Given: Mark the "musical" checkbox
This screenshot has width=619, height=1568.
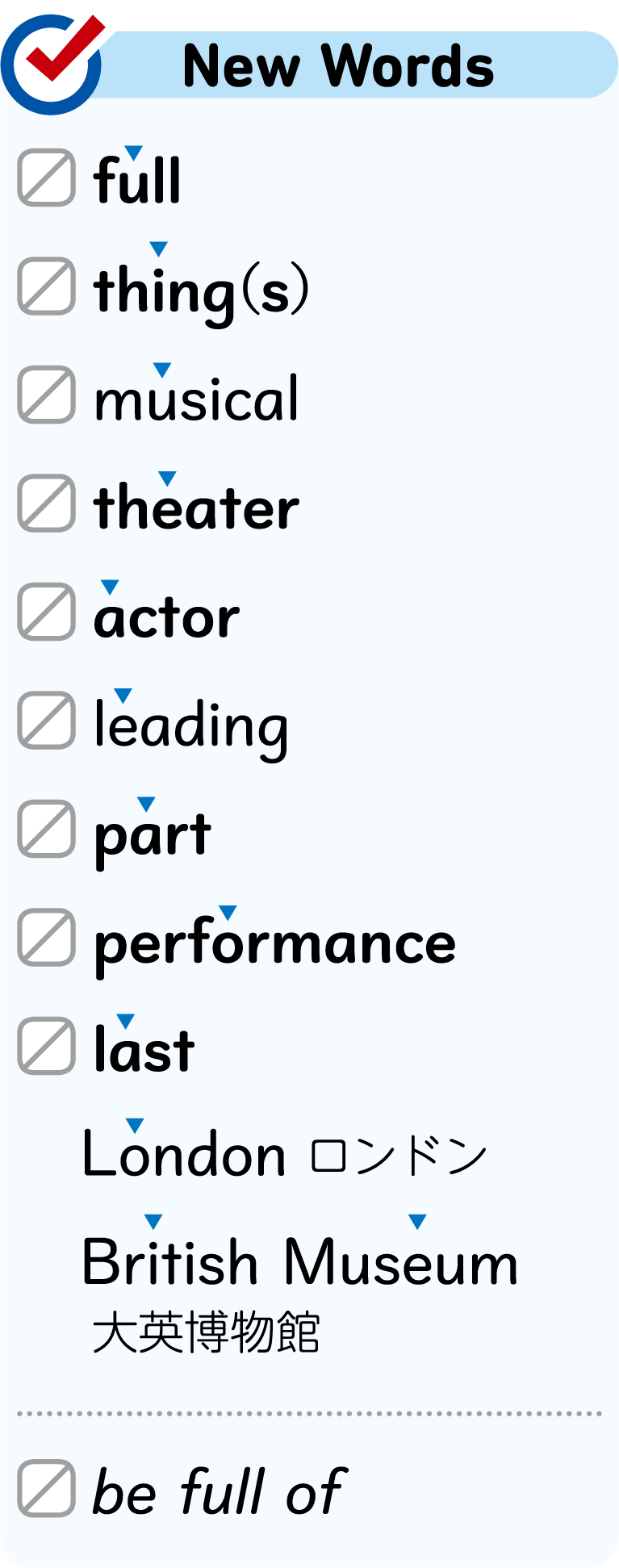Looking at the screenshot, I should pyautogui.click(x=47, y=395).
